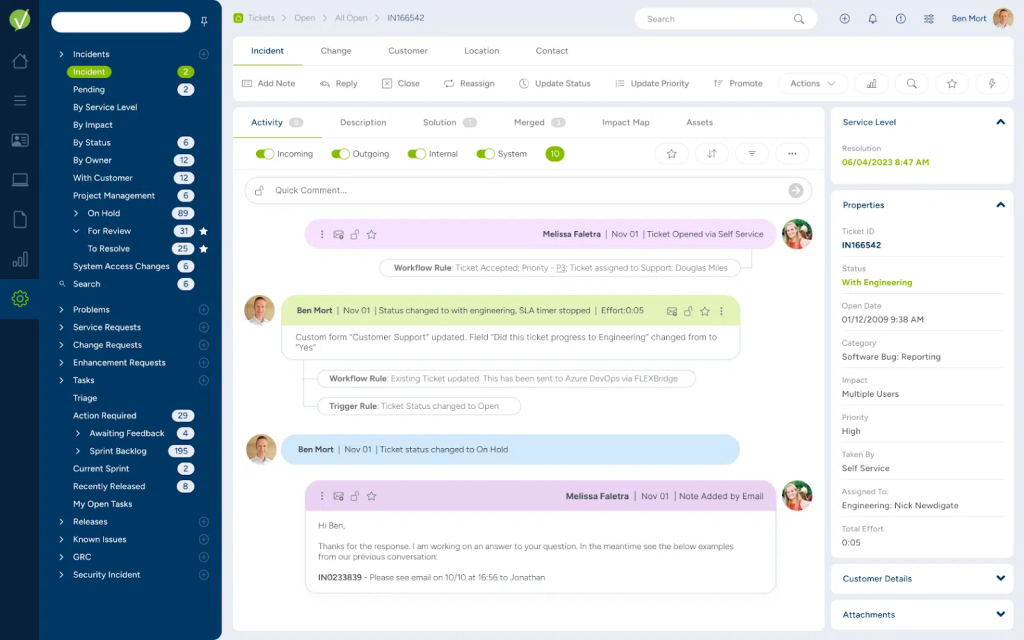Switch to the Solution tab
The image size is (1024, 640).
pyautogui.click(x=442, y=122)
